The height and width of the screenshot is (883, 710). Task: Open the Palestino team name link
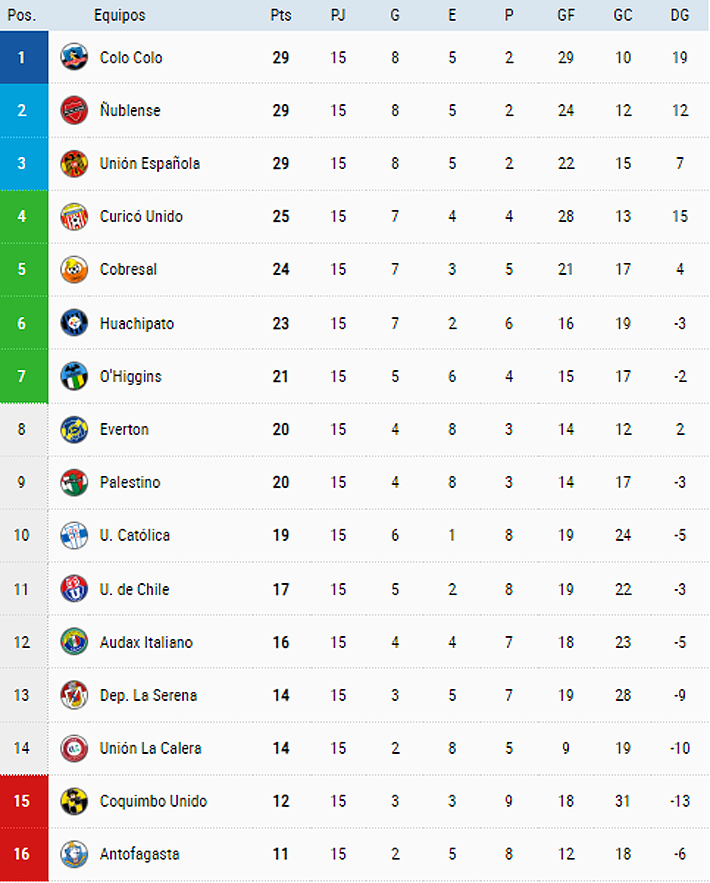[130, 482]
